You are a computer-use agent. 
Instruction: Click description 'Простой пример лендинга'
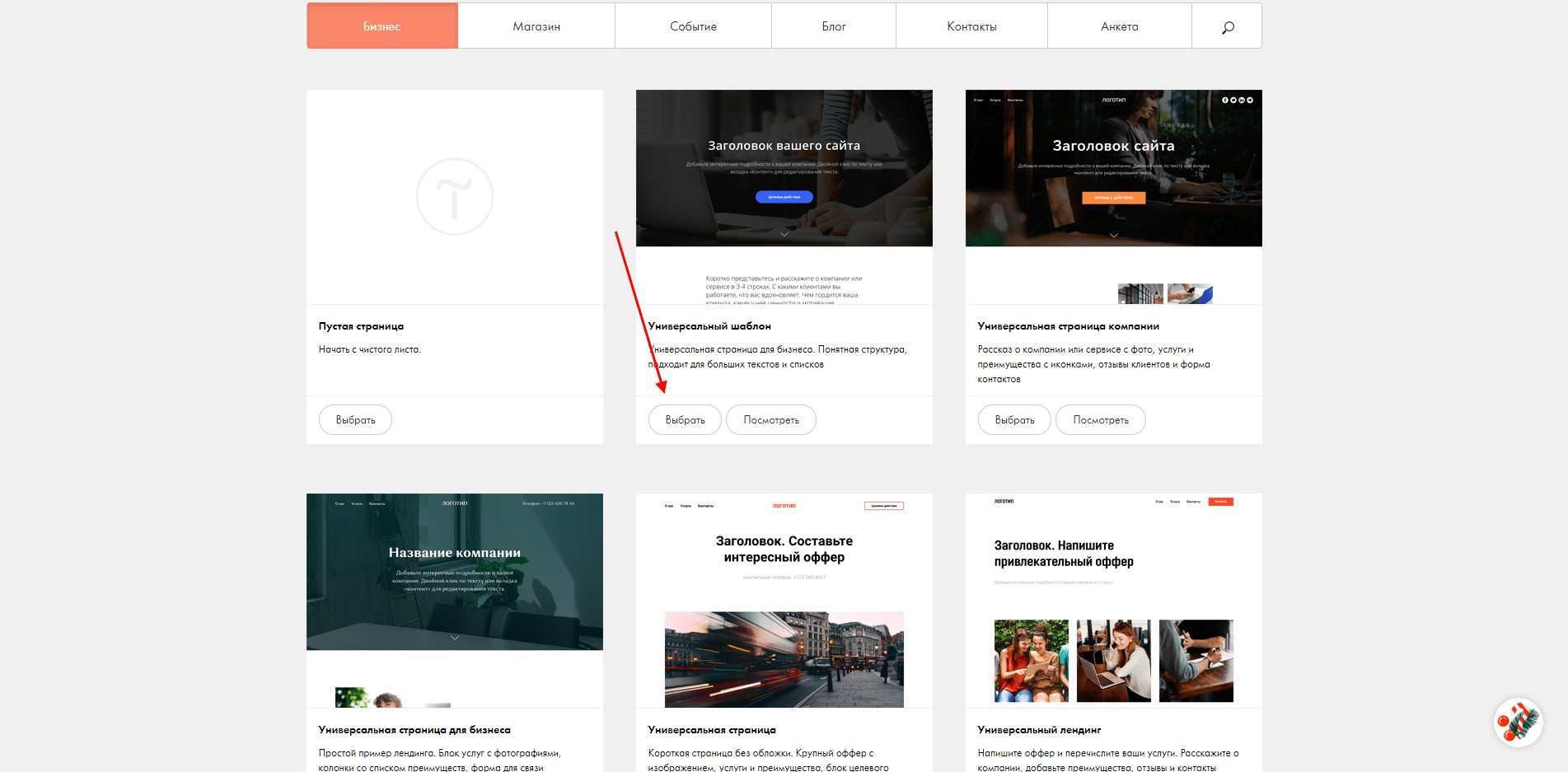pyautogui.click(x=440, y=760)
